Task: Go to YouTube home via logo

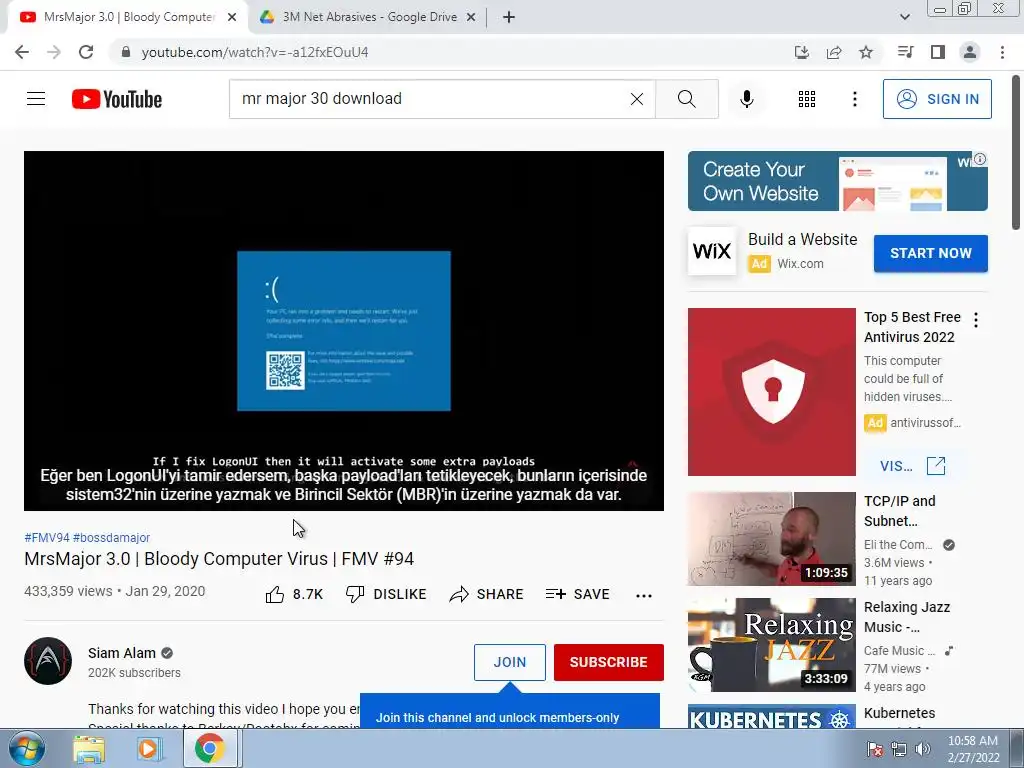Action: coord(117,99)
